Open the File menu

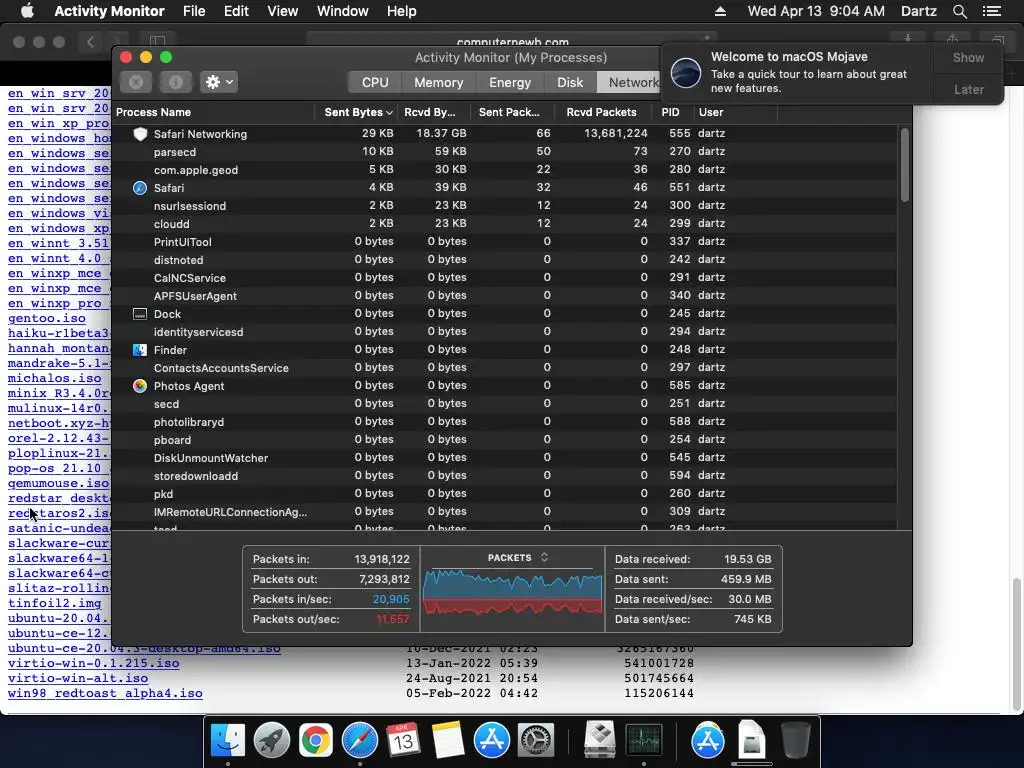pos(194,11)
